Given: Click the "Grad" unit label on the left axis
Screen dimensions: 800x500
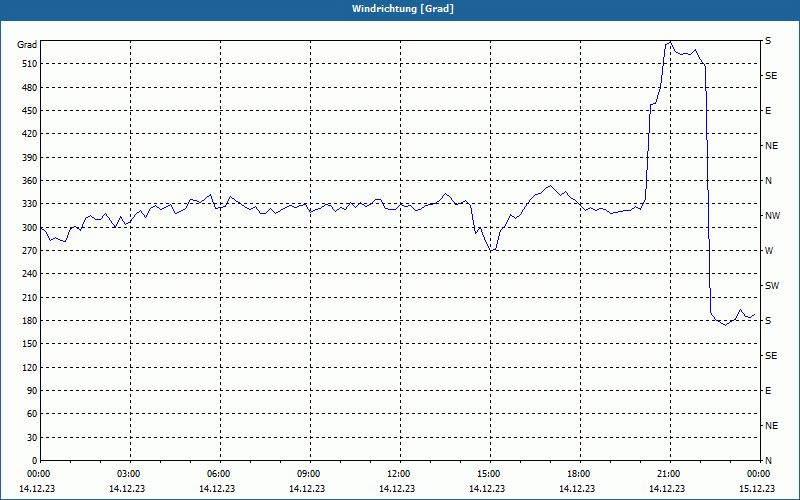Looking at the screenshot, I should tap(27, 45).
